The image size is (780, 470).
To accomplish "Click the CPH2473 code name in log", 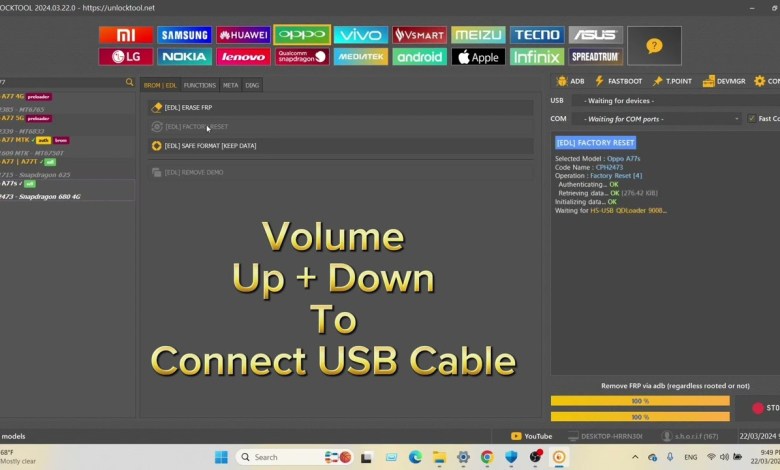I will pyautogui.click(x=609, y=167).
